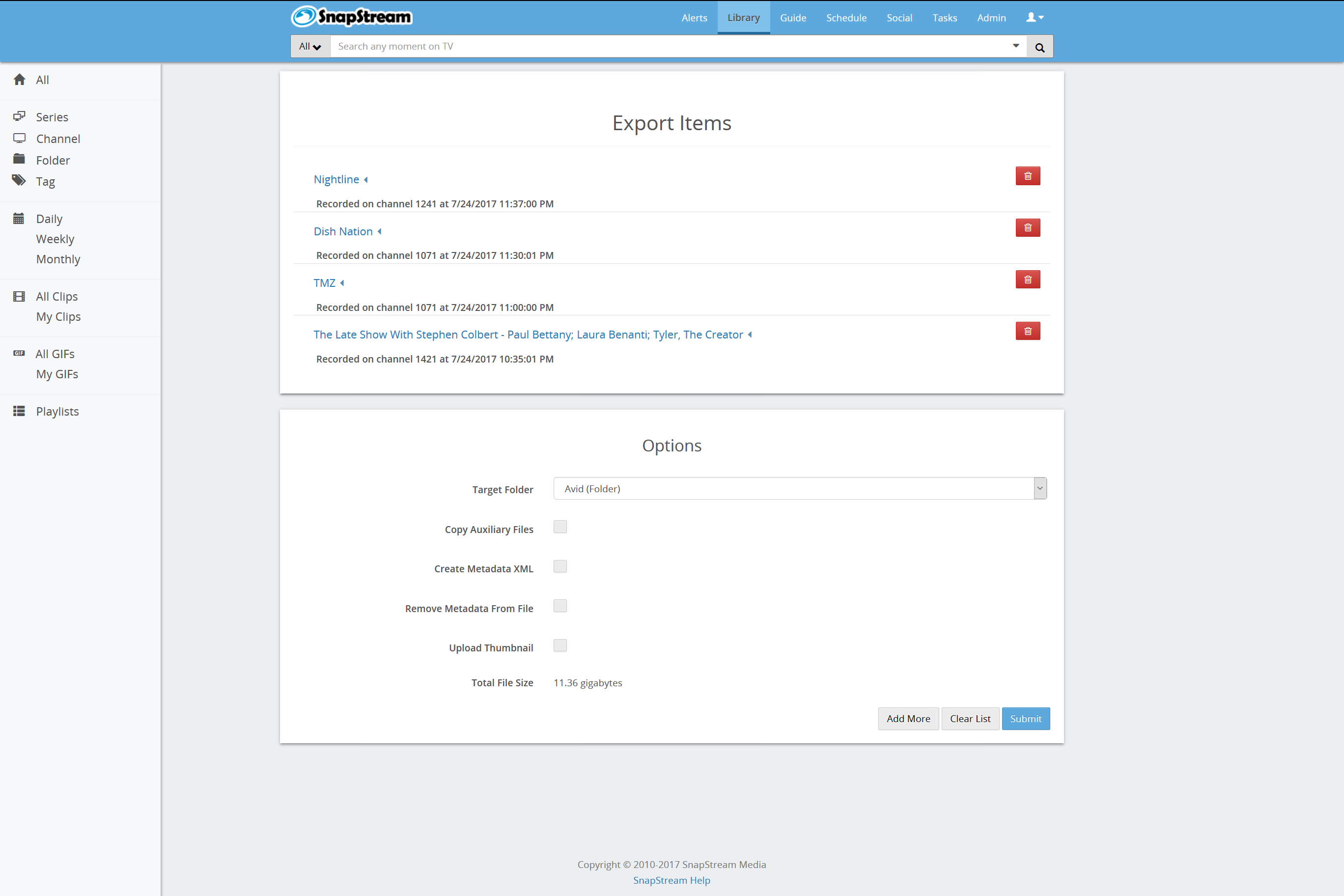Toggle Remove Metadata From File checkbox
The width and height of the screenshot is (1344, 896).
coord(560,606)
